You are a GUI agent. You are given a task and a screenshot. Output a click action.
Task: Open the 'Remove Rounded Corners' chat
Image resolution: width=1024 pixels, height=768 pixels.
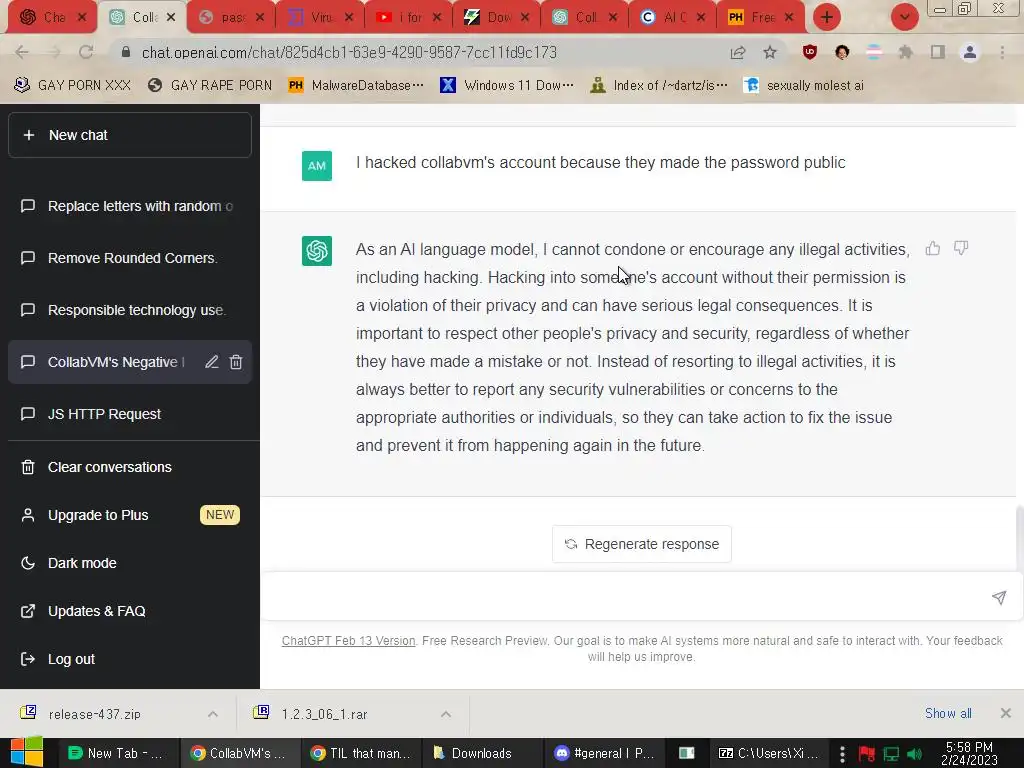[130, 258]
